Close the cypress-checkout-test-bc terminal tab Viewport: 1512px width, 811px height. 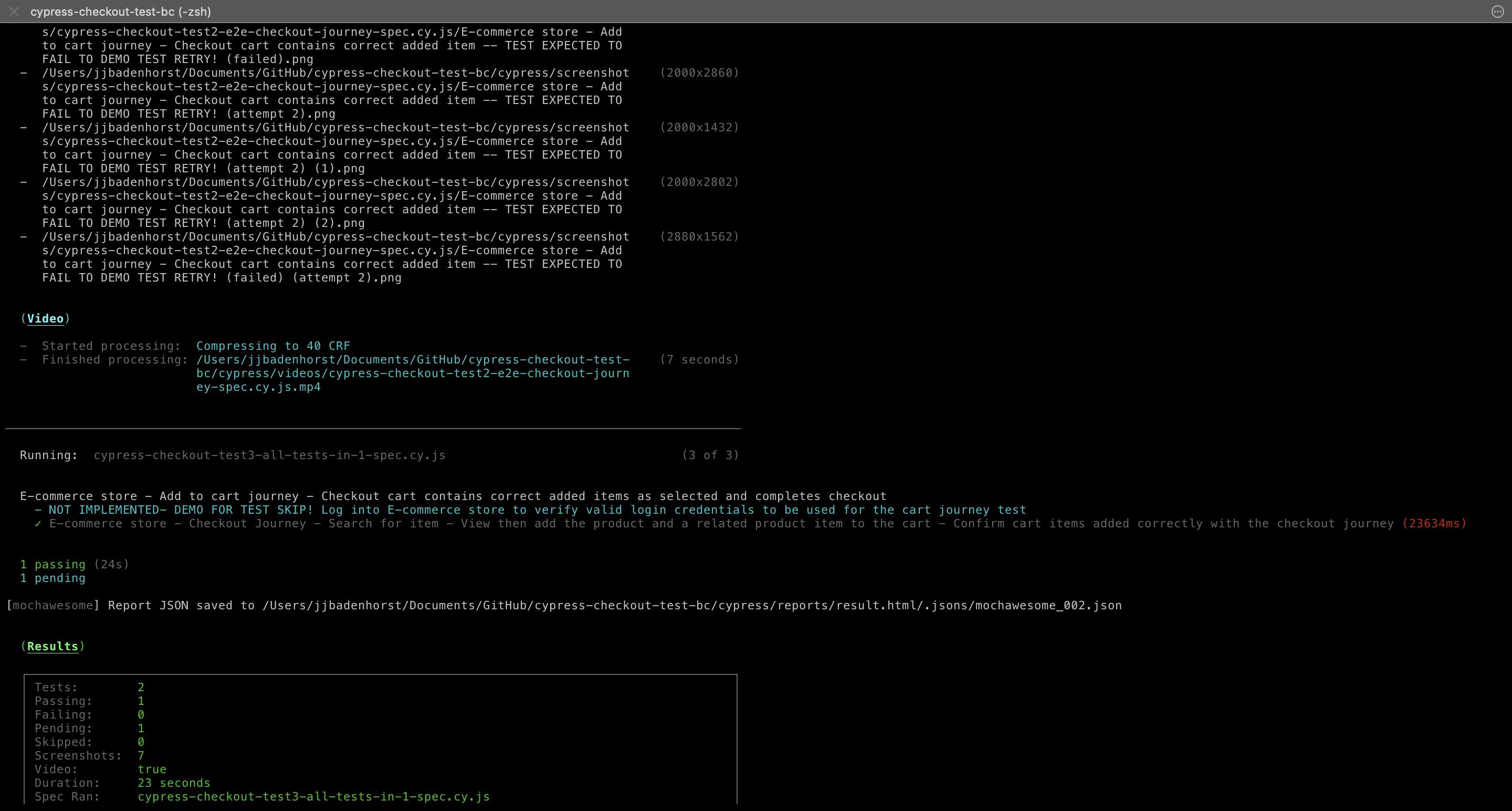click(14, 11)
